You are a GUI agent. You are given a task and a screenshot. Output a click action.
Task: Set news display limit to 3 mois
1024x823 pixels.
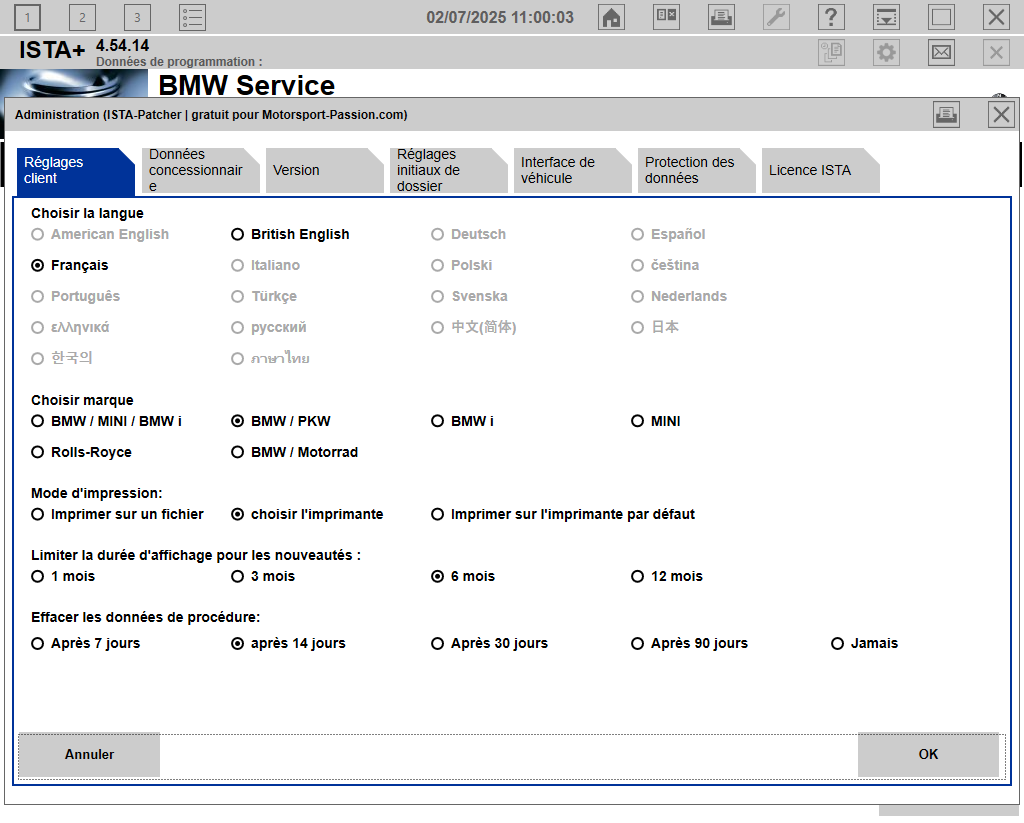pyautogui.click(x=263, y=577)
